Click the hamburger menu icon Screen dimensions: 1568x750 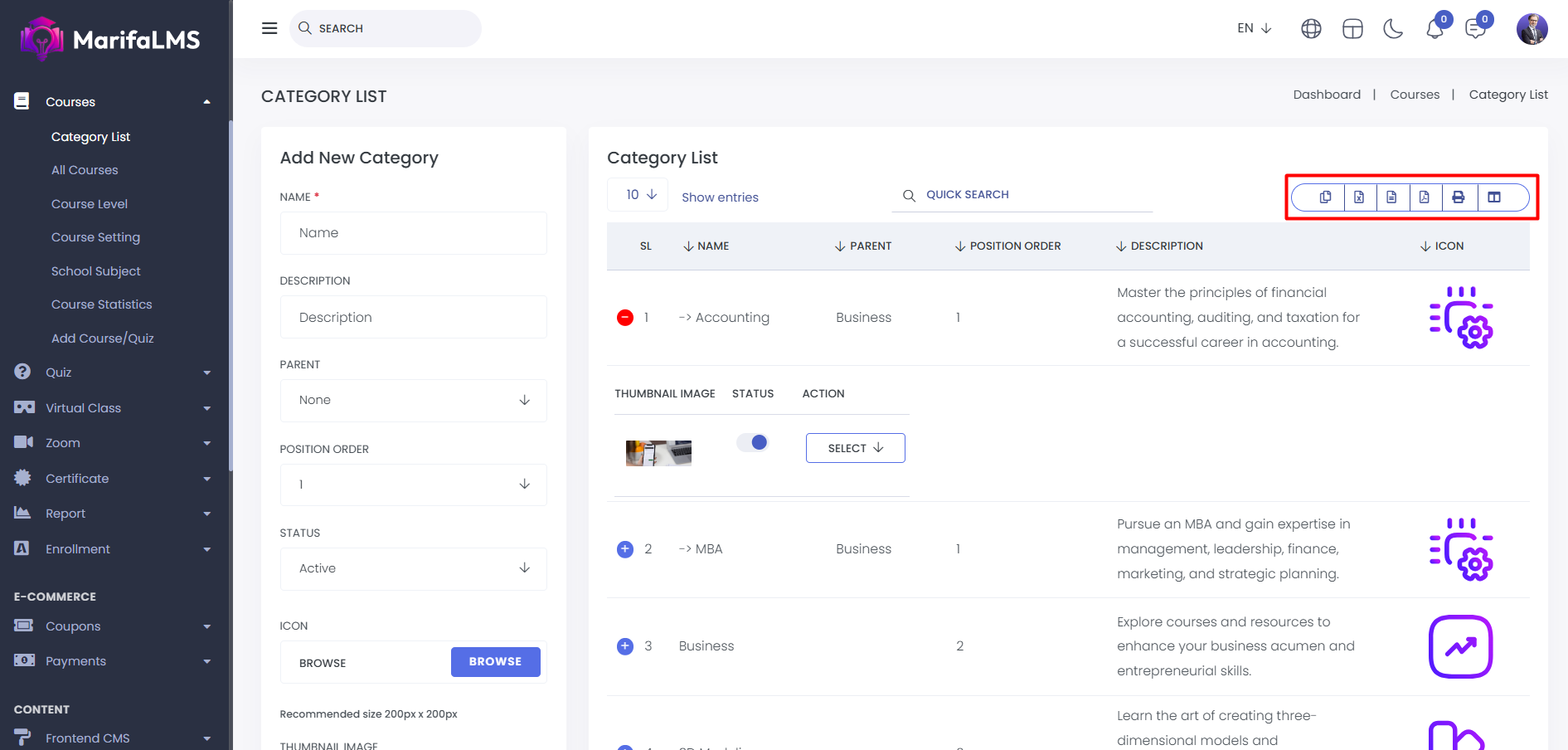click(x=269, y=28)
